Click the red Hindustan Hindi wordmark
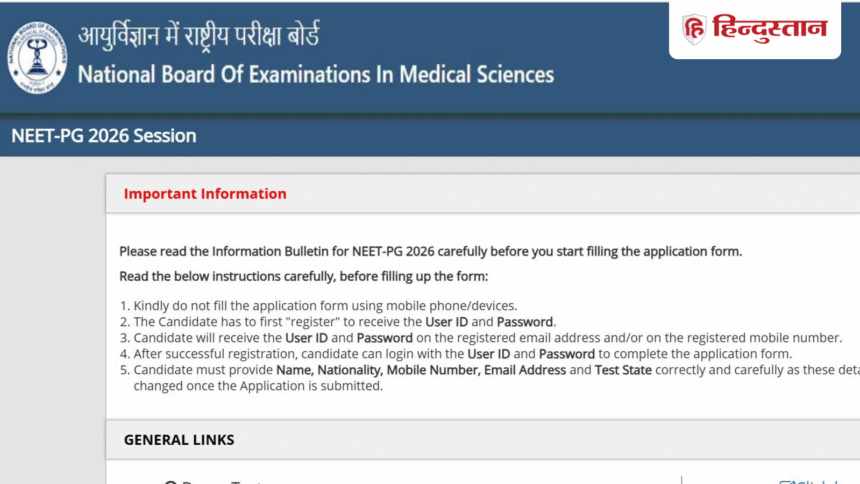This screenshot has height=484, width=860. click(x=770, y=29)
